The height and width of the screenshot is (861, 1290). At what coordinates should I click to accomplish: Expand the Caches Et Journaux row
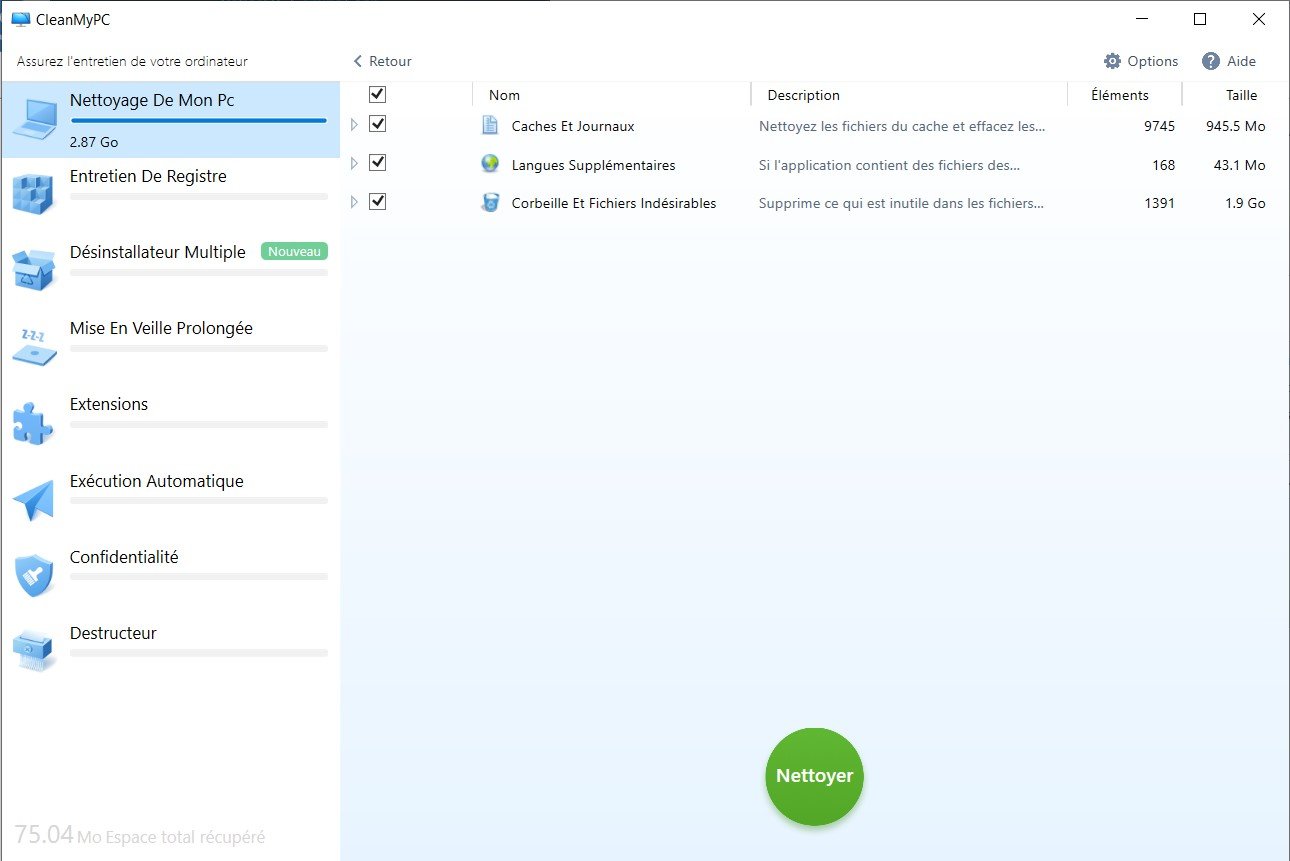click(353, 125)
